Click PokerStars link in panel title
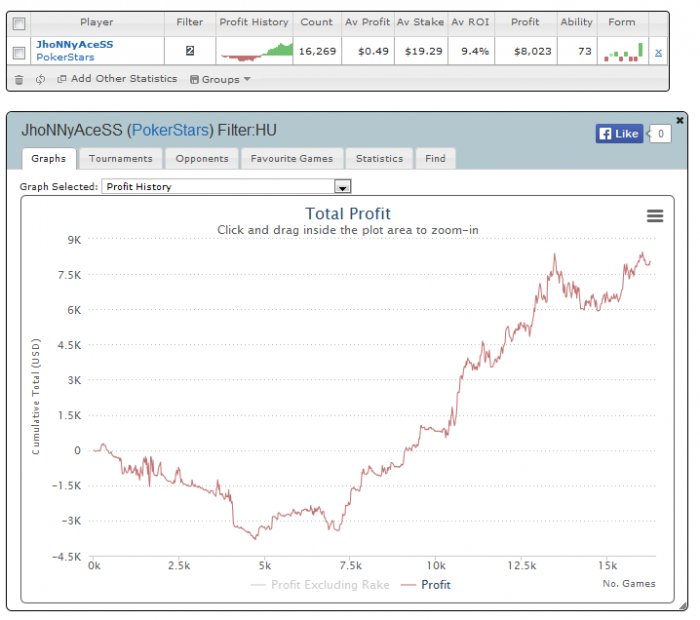This screenshot has height=620, width=700. coord(171,130)
